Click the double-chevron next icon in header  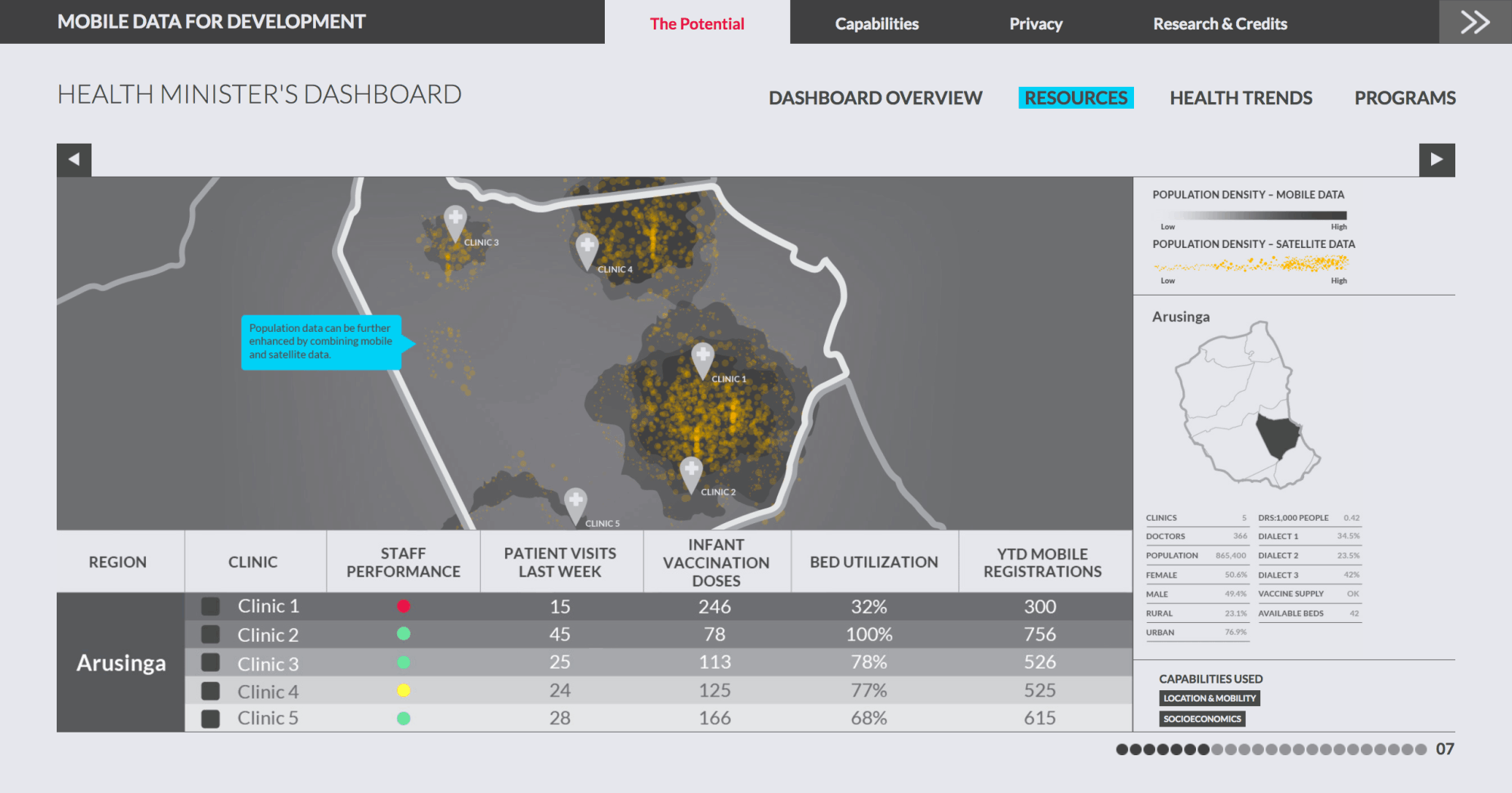pyautogui.click(x=1475, y=22)
